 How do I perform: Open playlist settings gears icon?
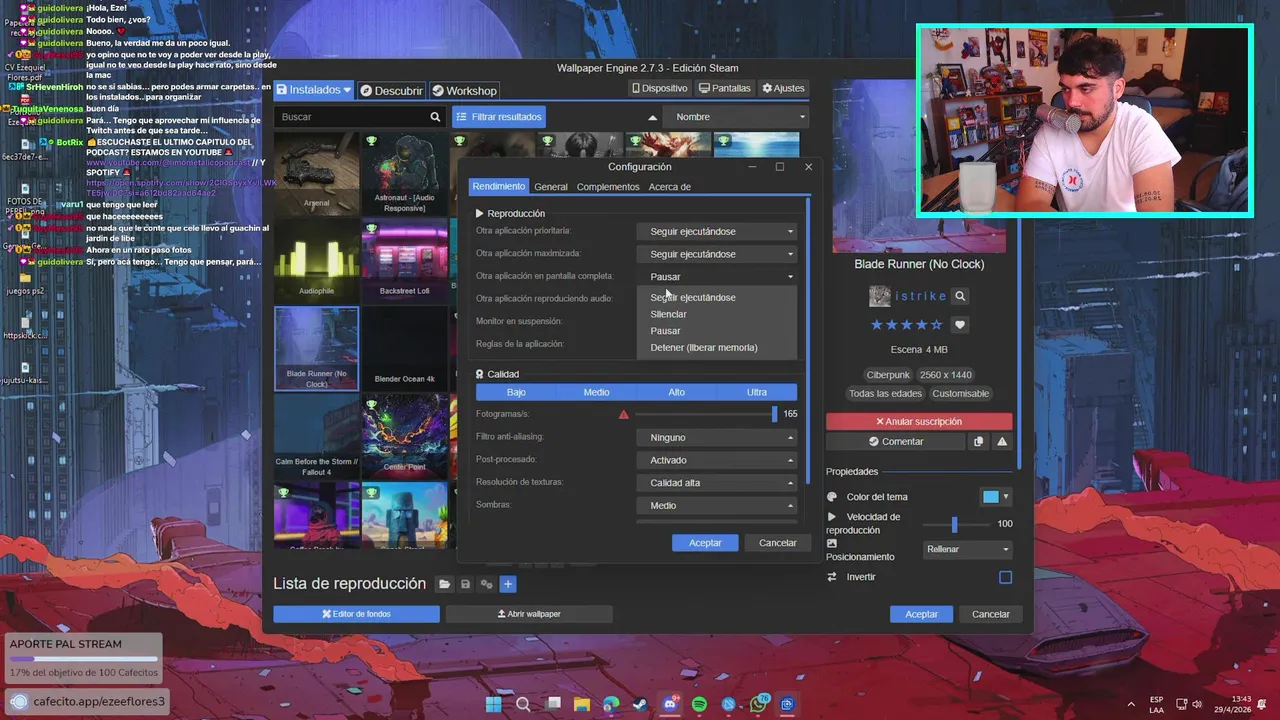487,584
